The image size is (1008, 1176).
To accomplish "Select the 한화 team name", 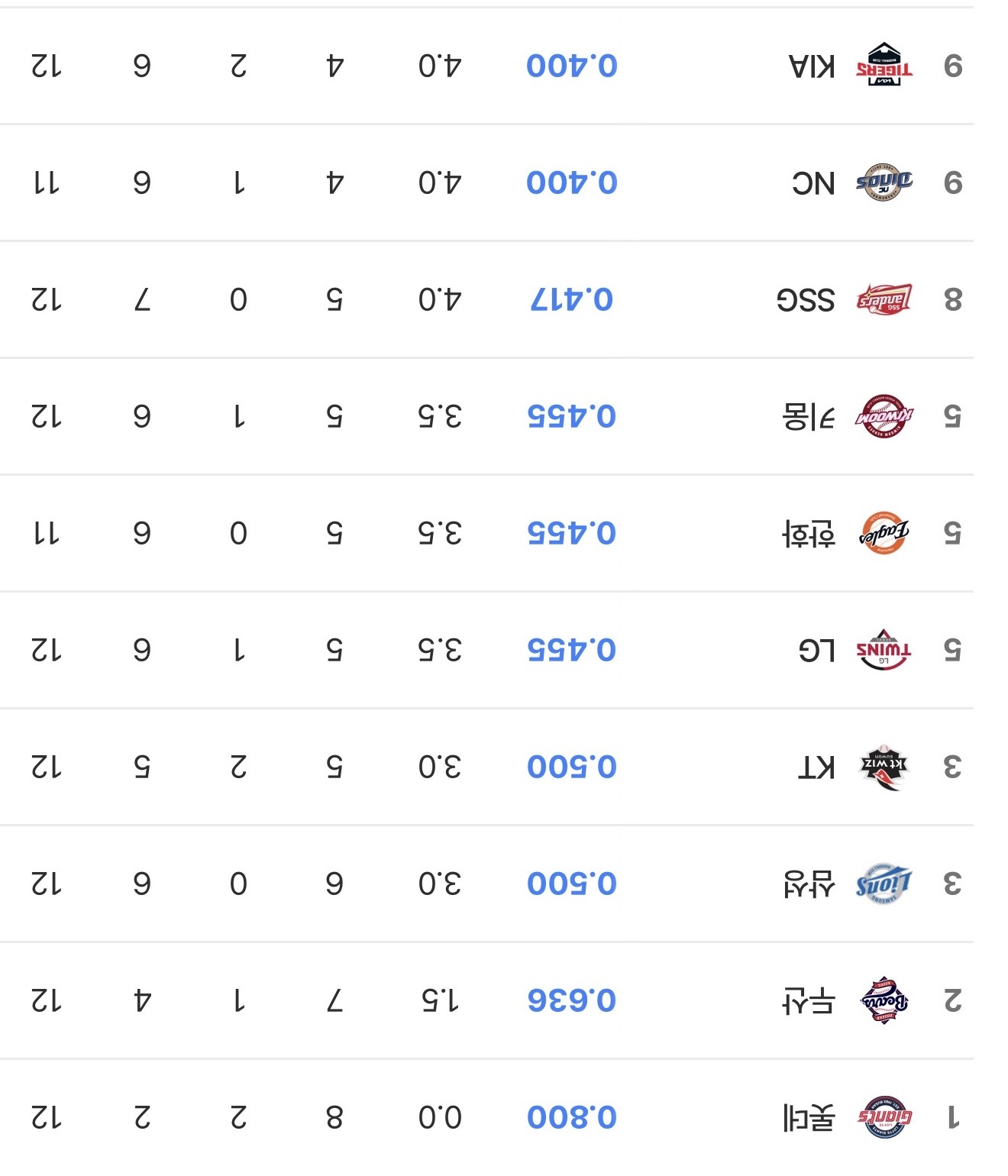I will 809,534.
